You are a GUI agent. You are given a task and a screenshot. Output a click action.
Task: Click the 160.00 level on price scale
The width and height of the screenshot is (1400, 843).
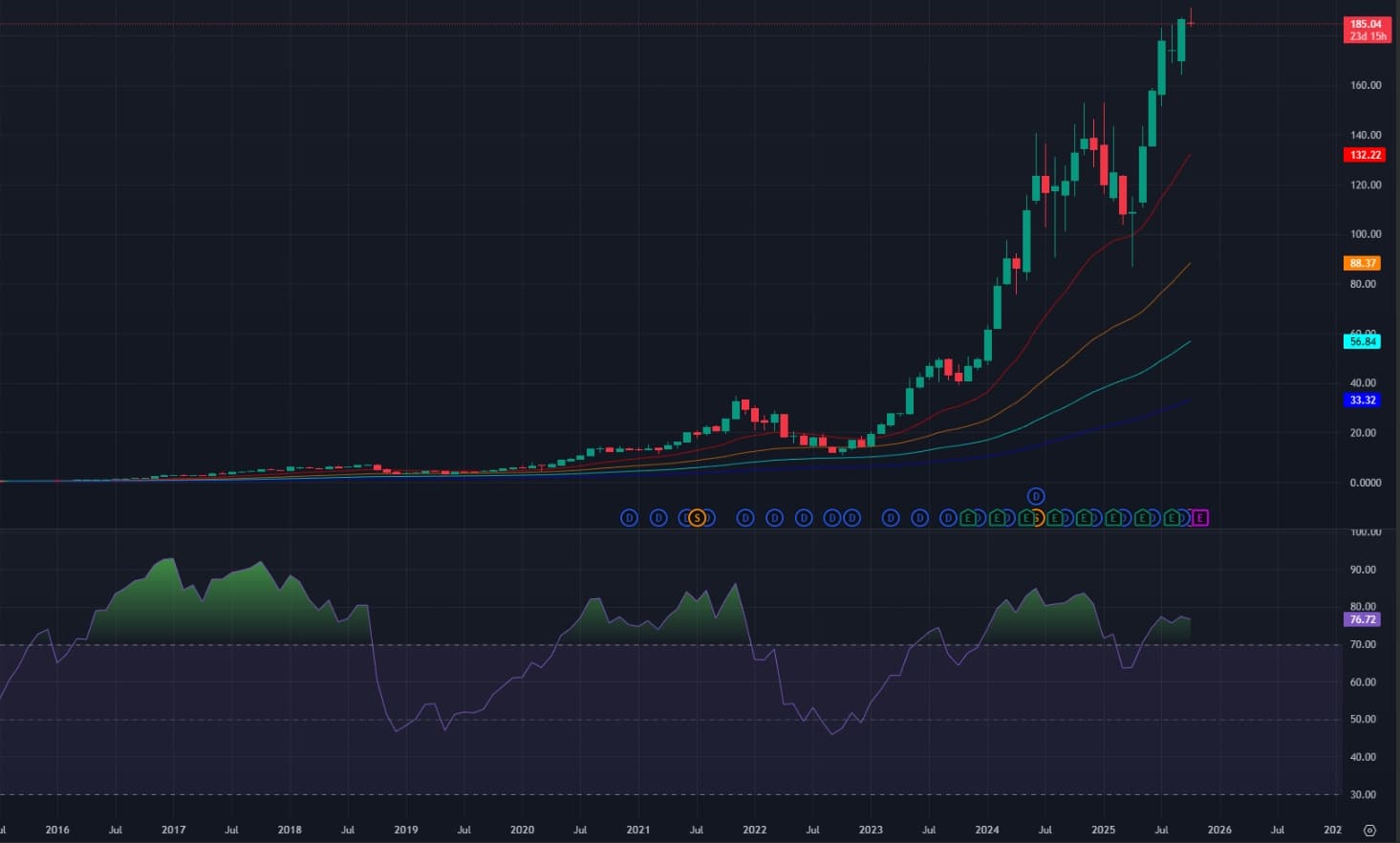point(1365,85)
